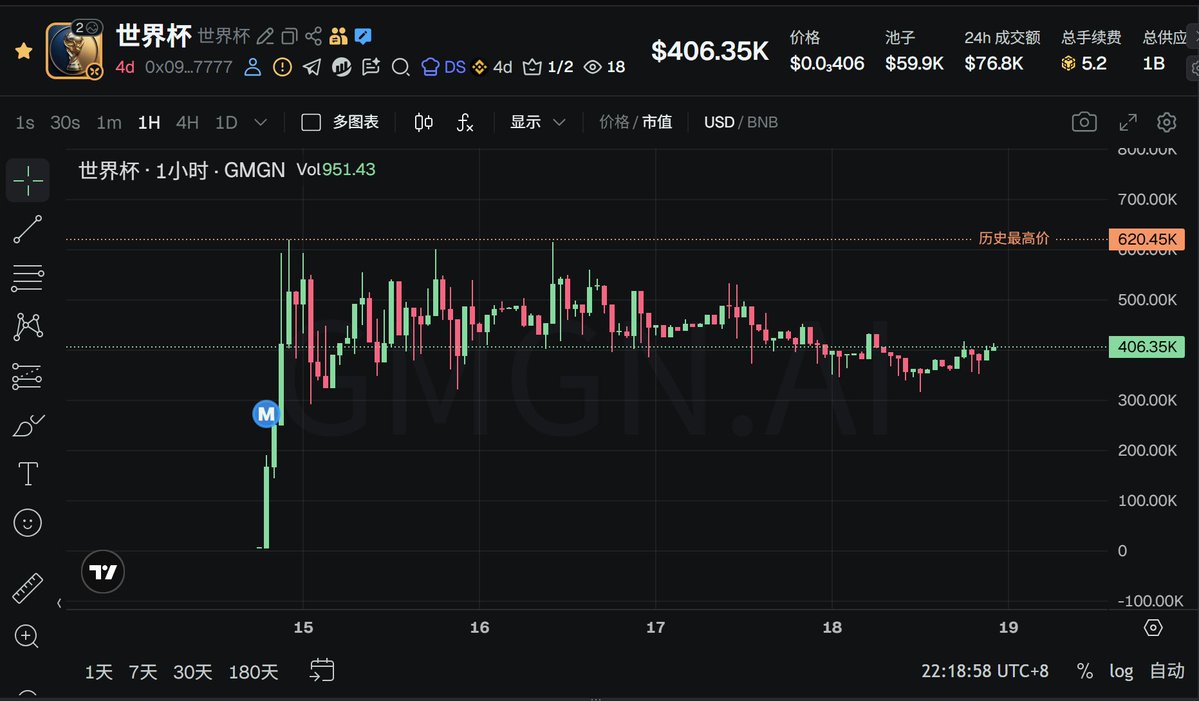Image resolution: width=1199 pixels, height=701 pixels.
Task: Open the yellow community people icon
Action: pyautogui.click(x=338, y=36)
